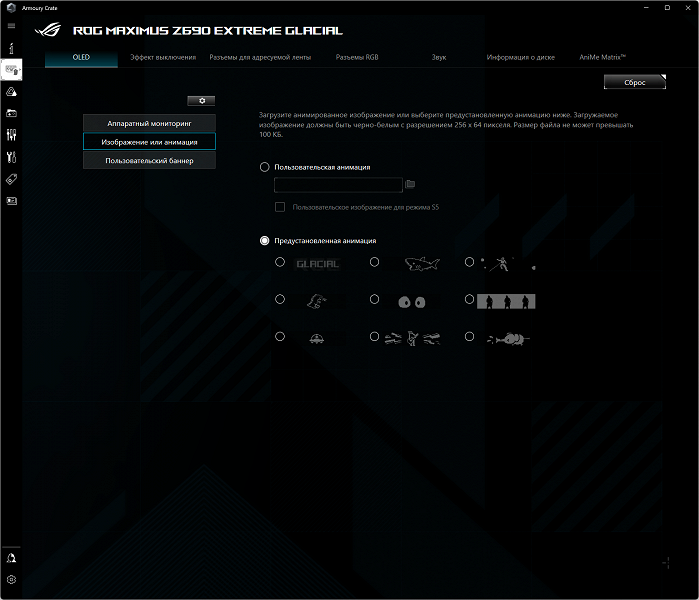699x600 pixels.
Task: Select the Devices icon in the sidebar
Action: pyautogui.click(x=11, y=70)
